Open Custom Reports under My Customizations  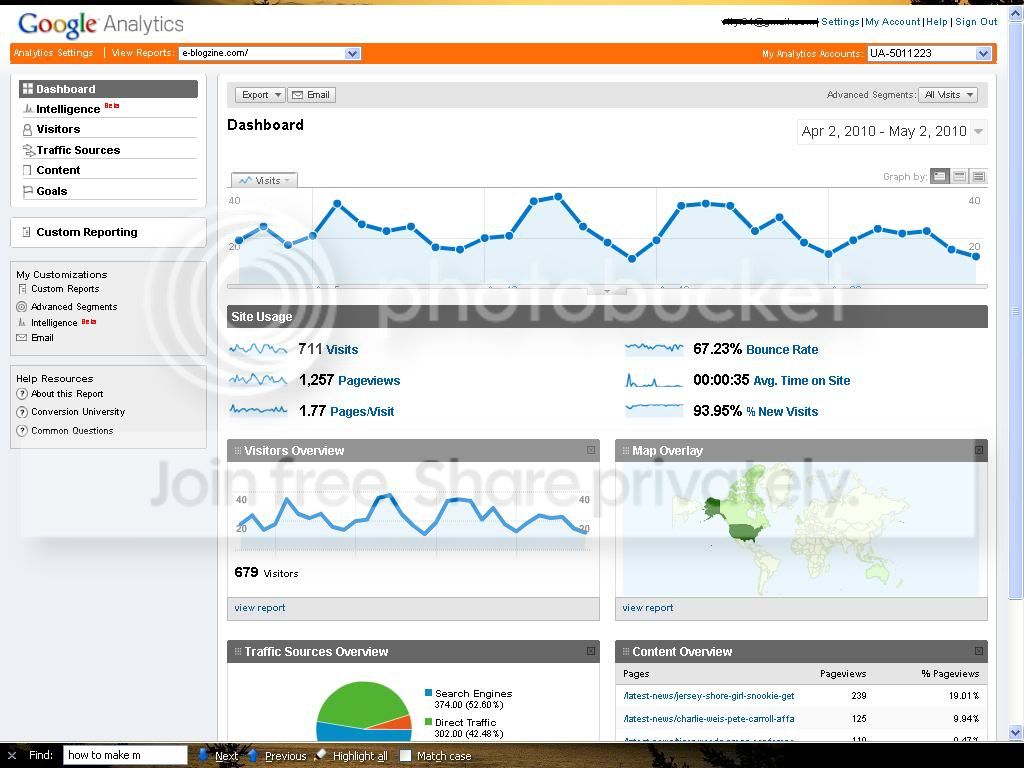(x=65, y=289)
